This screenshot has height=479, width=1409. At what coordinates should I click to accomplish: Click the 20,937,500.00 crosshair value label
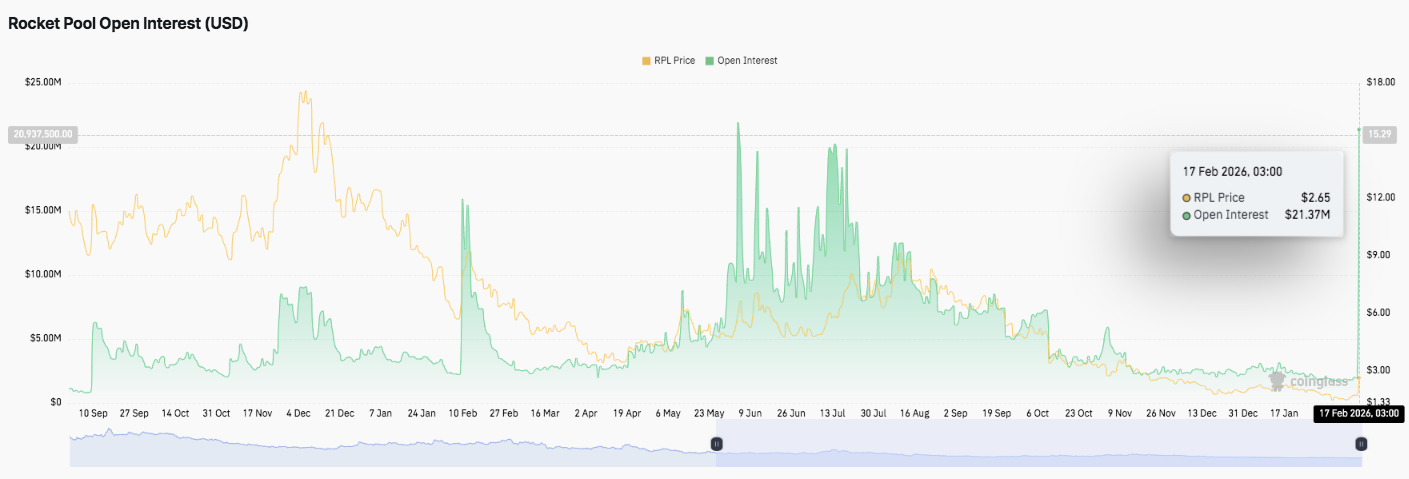point(42,134)
